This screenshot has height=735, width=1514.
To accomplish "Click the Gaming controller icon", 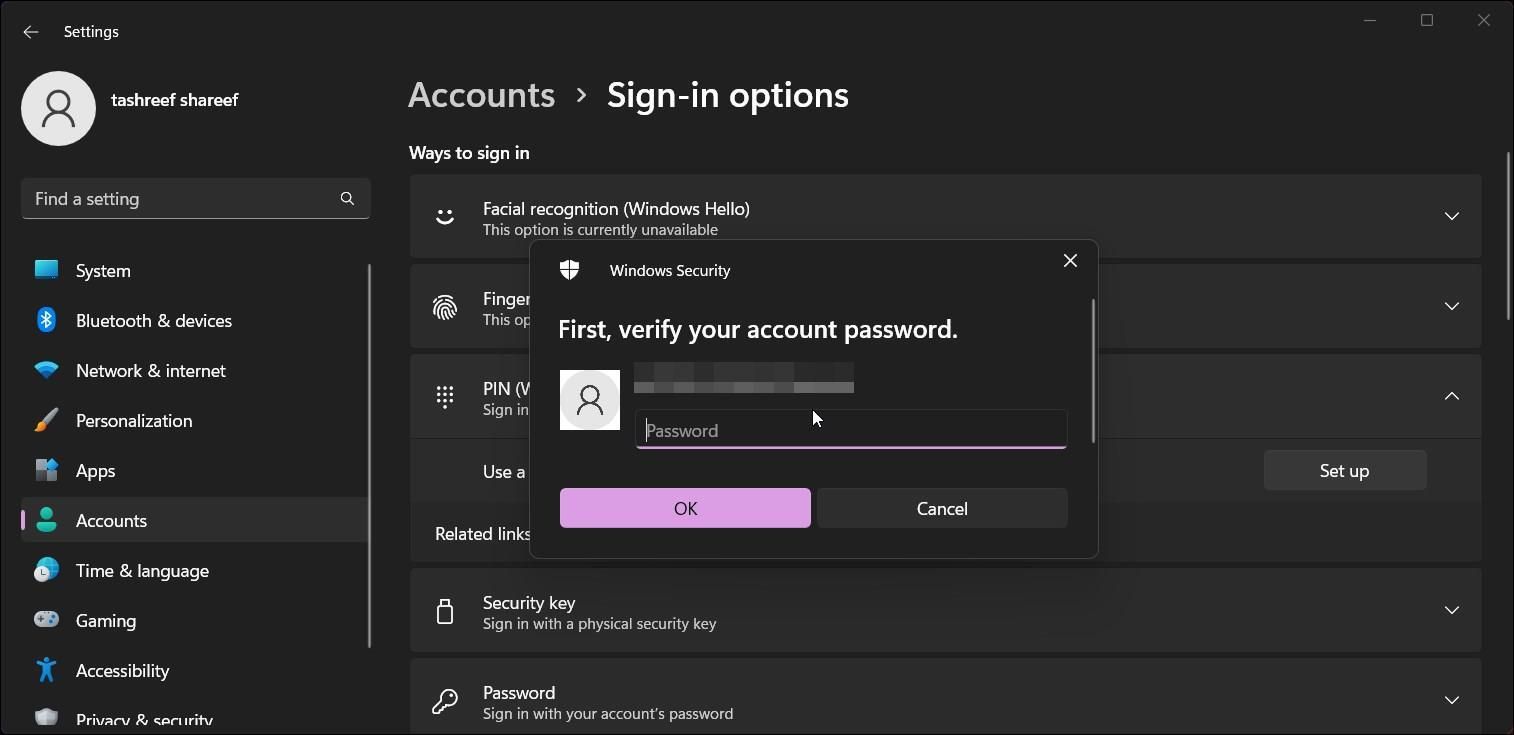I will coord(46,620).
